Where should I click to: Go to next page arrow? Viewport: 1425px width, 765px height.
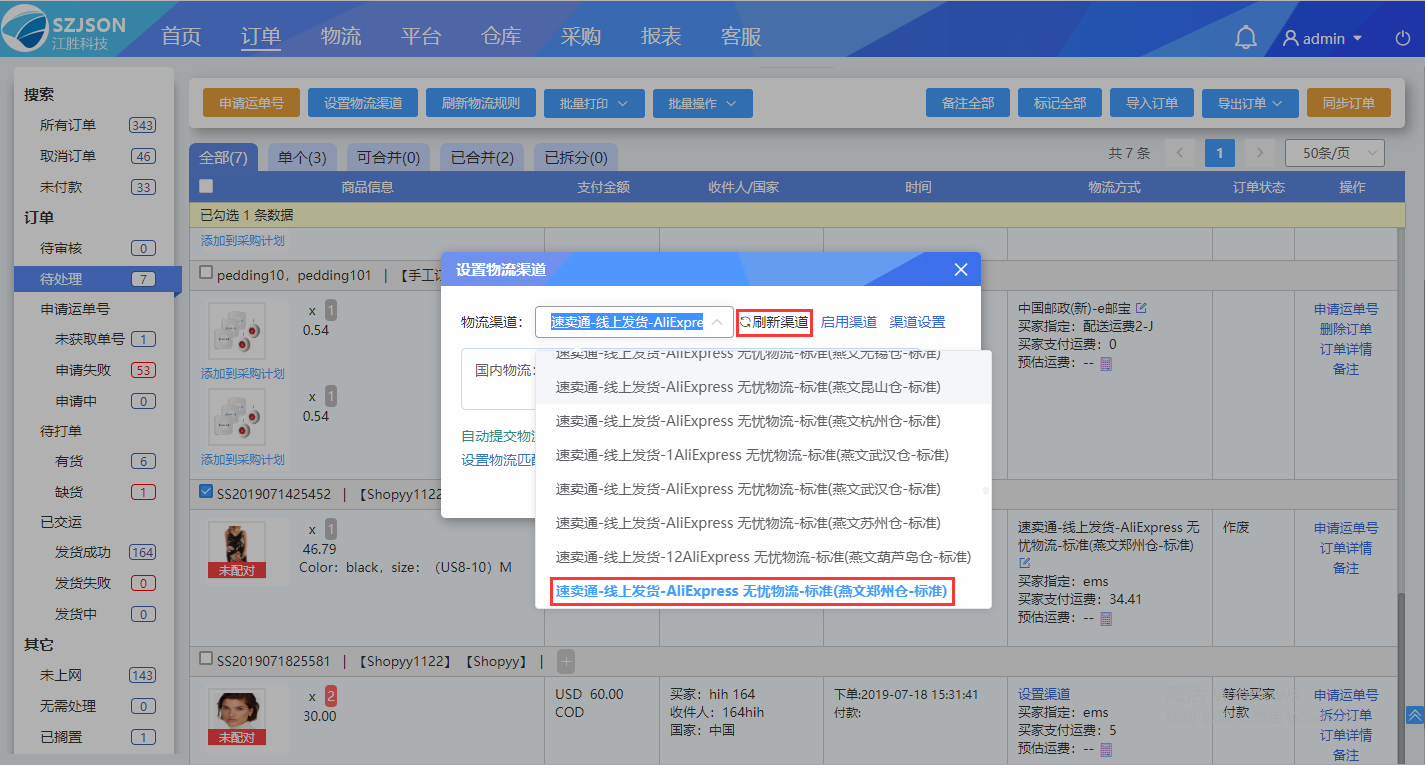point(1260,154)
